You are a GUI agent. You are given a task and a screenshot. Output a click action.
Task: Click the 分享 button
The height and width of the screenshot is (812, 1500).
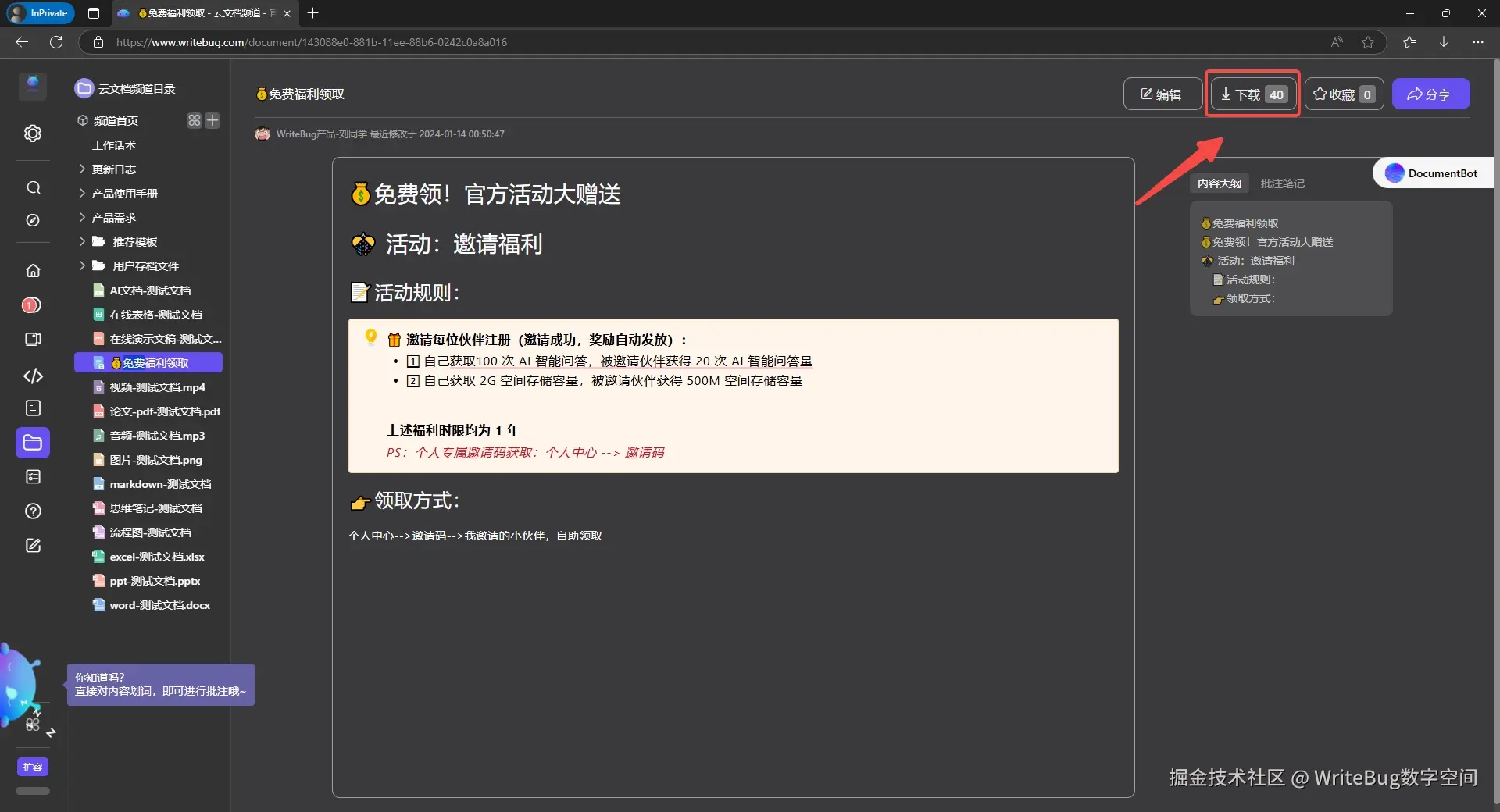(x=1430, y=94)
